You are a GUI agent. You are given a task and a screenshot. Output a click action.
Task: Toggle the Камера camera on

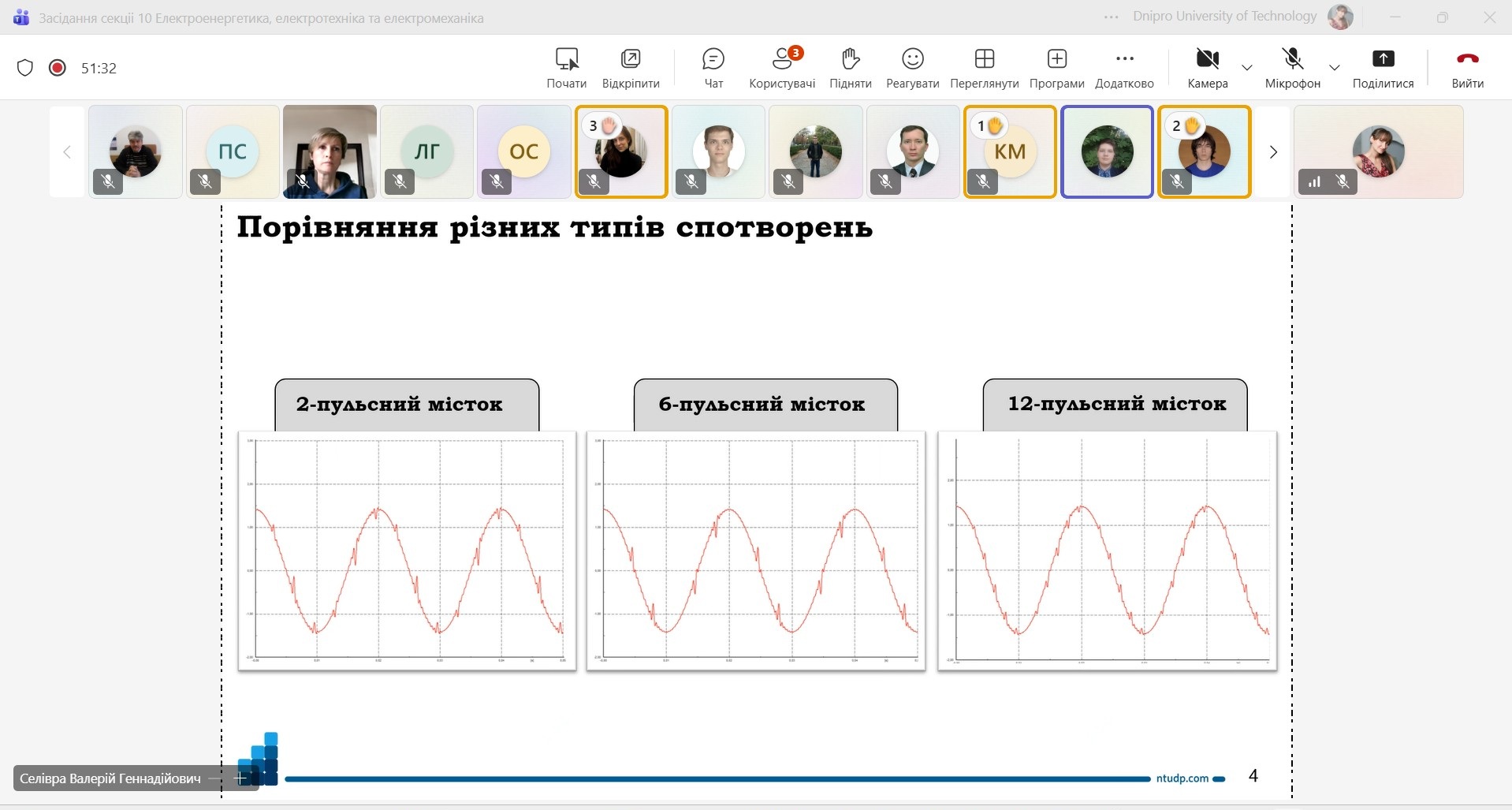point(1207,67)
